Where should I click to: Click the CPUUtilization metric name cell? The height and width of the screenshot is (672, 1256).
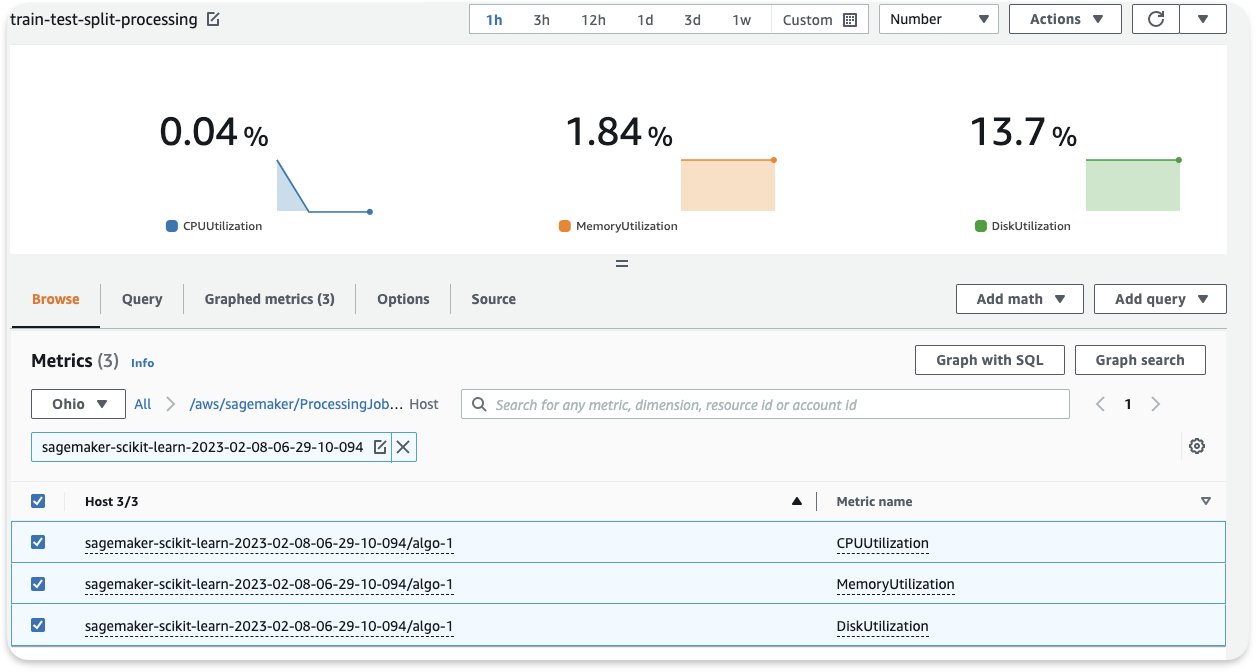tap(882, 543)
